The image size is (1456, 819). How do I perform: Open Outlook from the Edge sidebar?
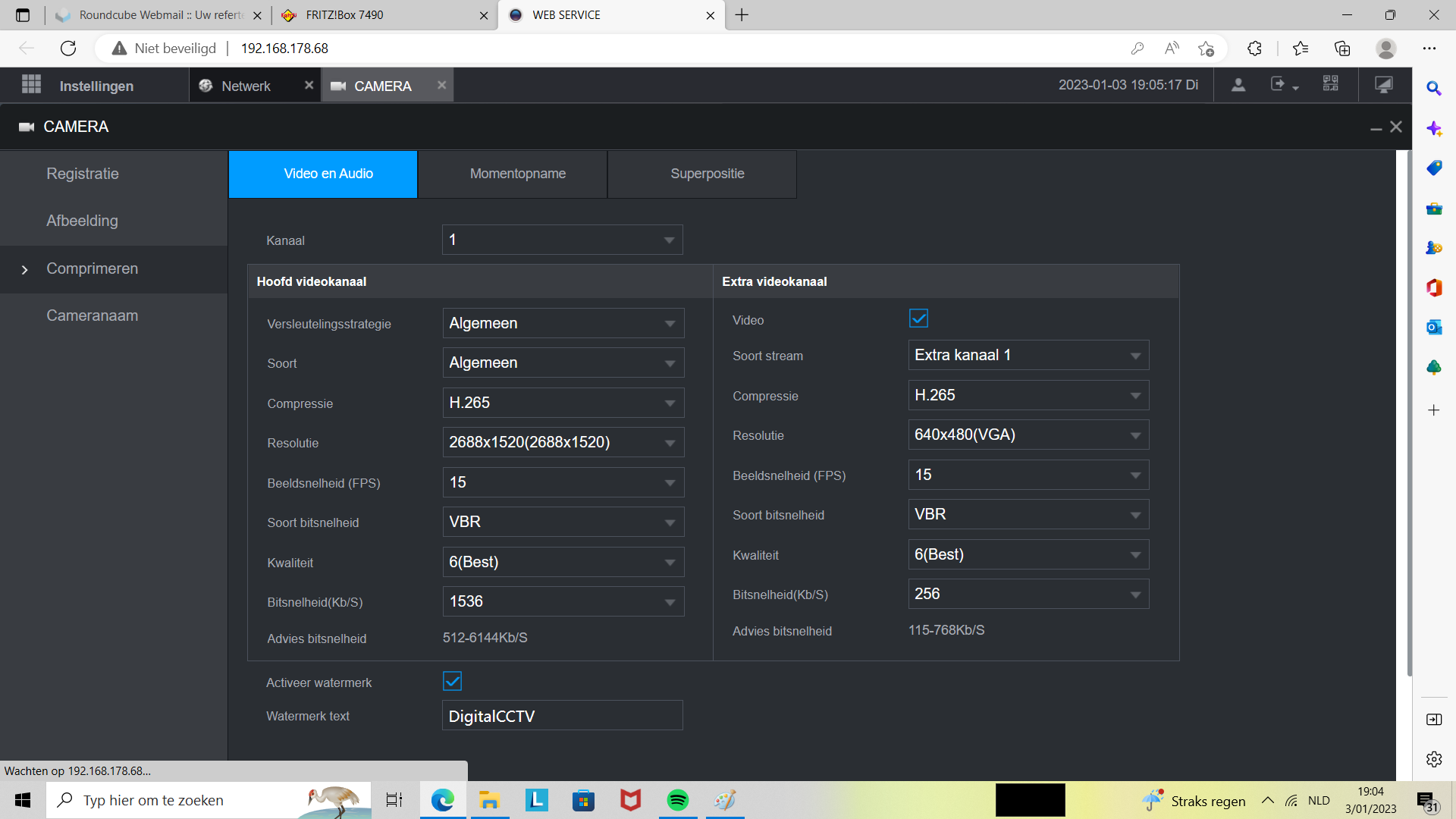(1433, 328)
